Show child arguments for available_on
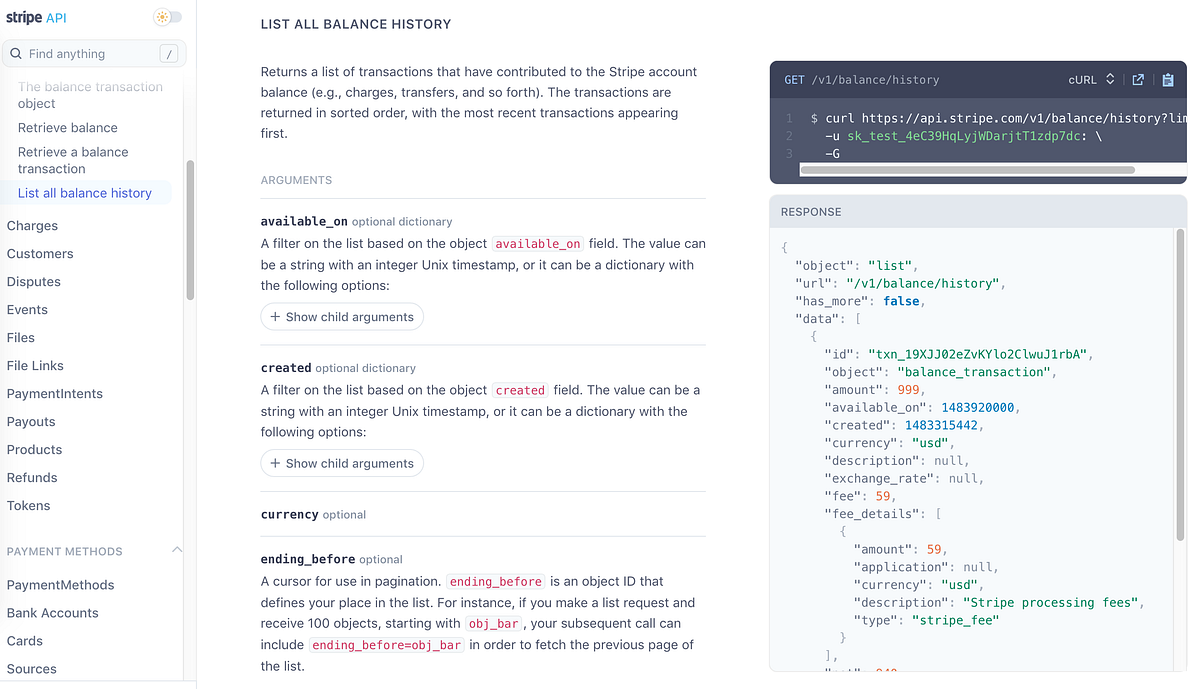Screen dimensions: 1200x689 342,316
